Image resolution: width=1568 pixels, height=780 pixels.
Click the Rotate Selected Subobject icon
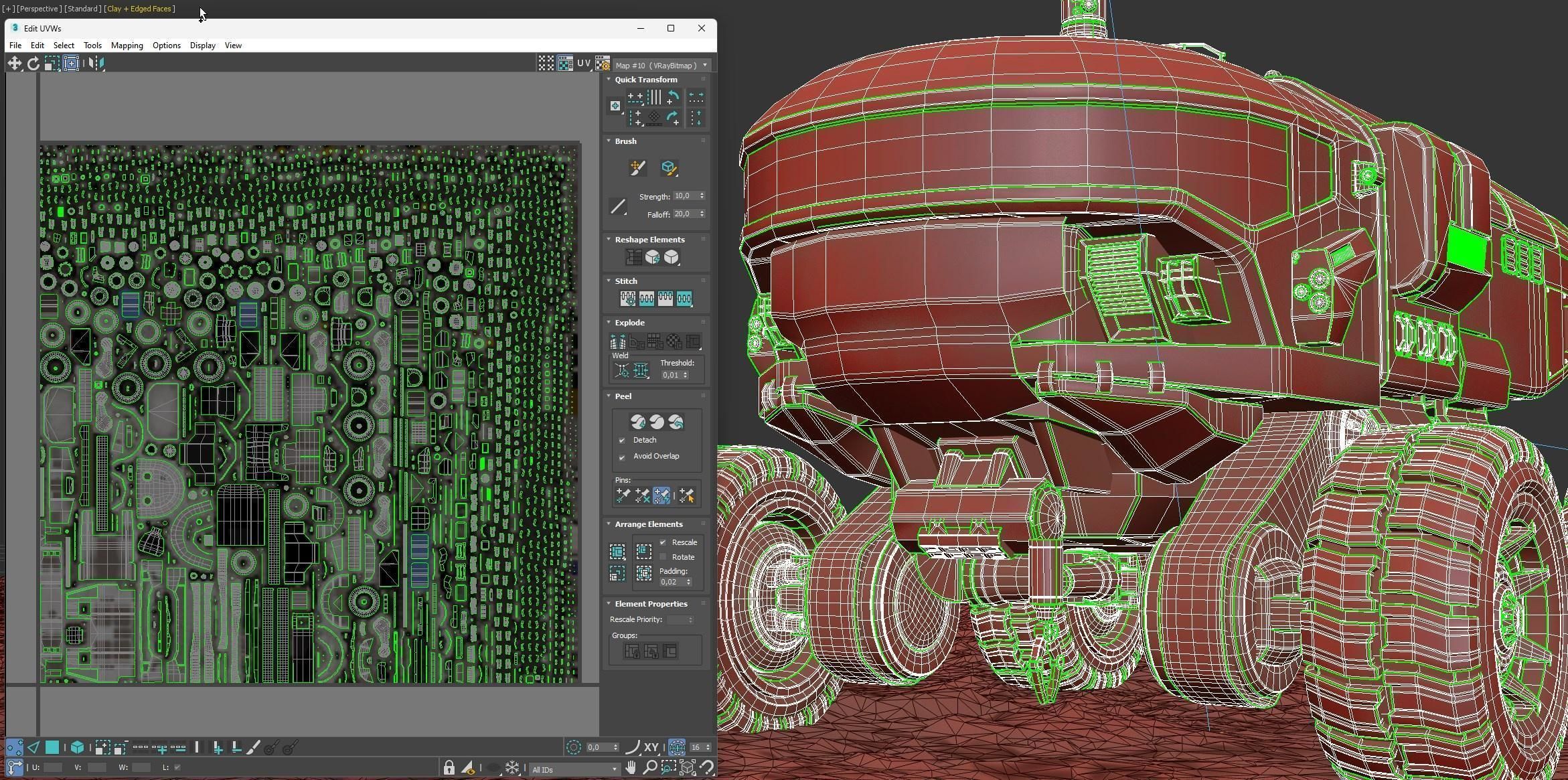point(33,63)
